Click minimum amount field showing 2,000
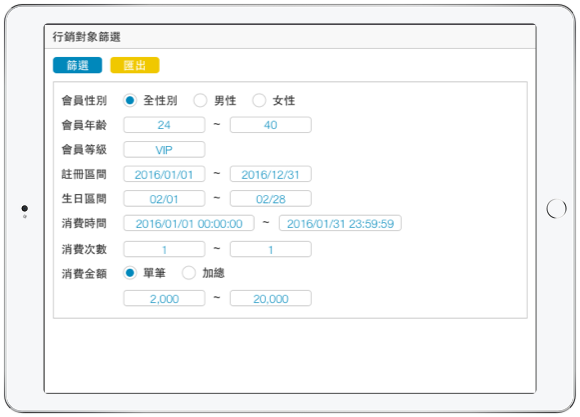The height and width of the screenshot is (417, 580). pos(164,298)
